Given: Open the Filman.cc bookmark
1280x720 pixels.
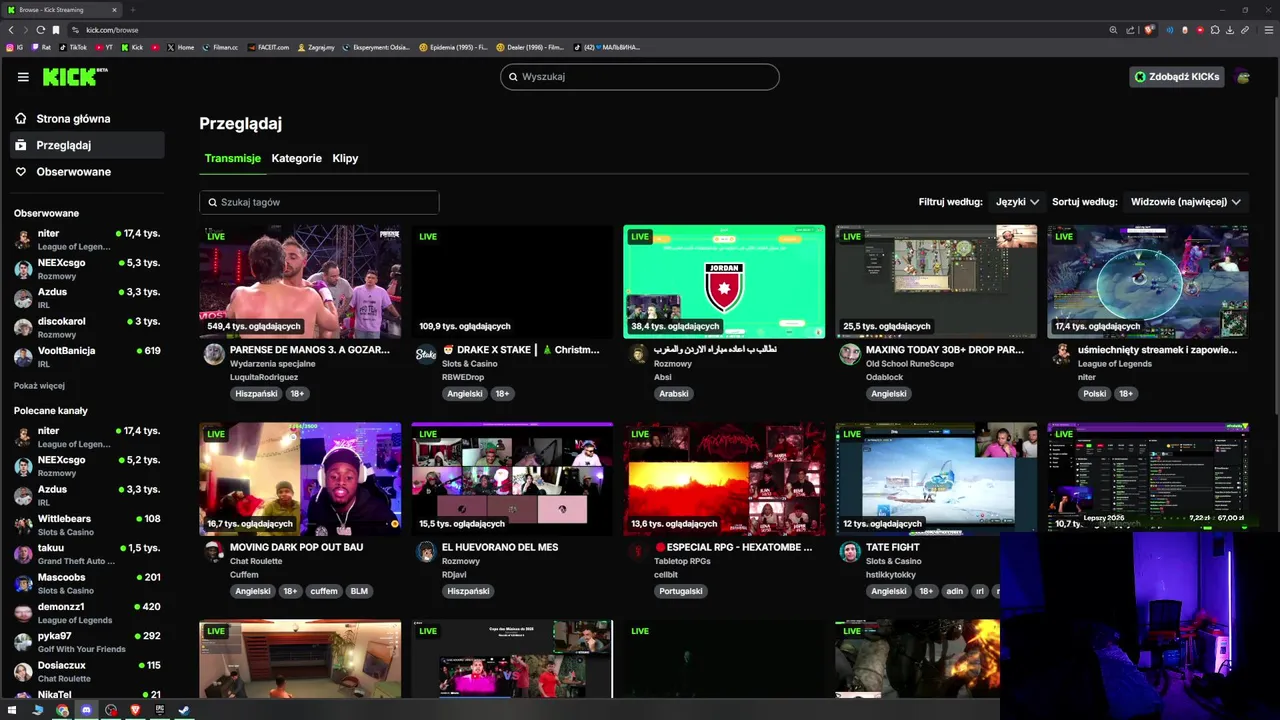Looking at the screenshot, I should coord(220,47).
